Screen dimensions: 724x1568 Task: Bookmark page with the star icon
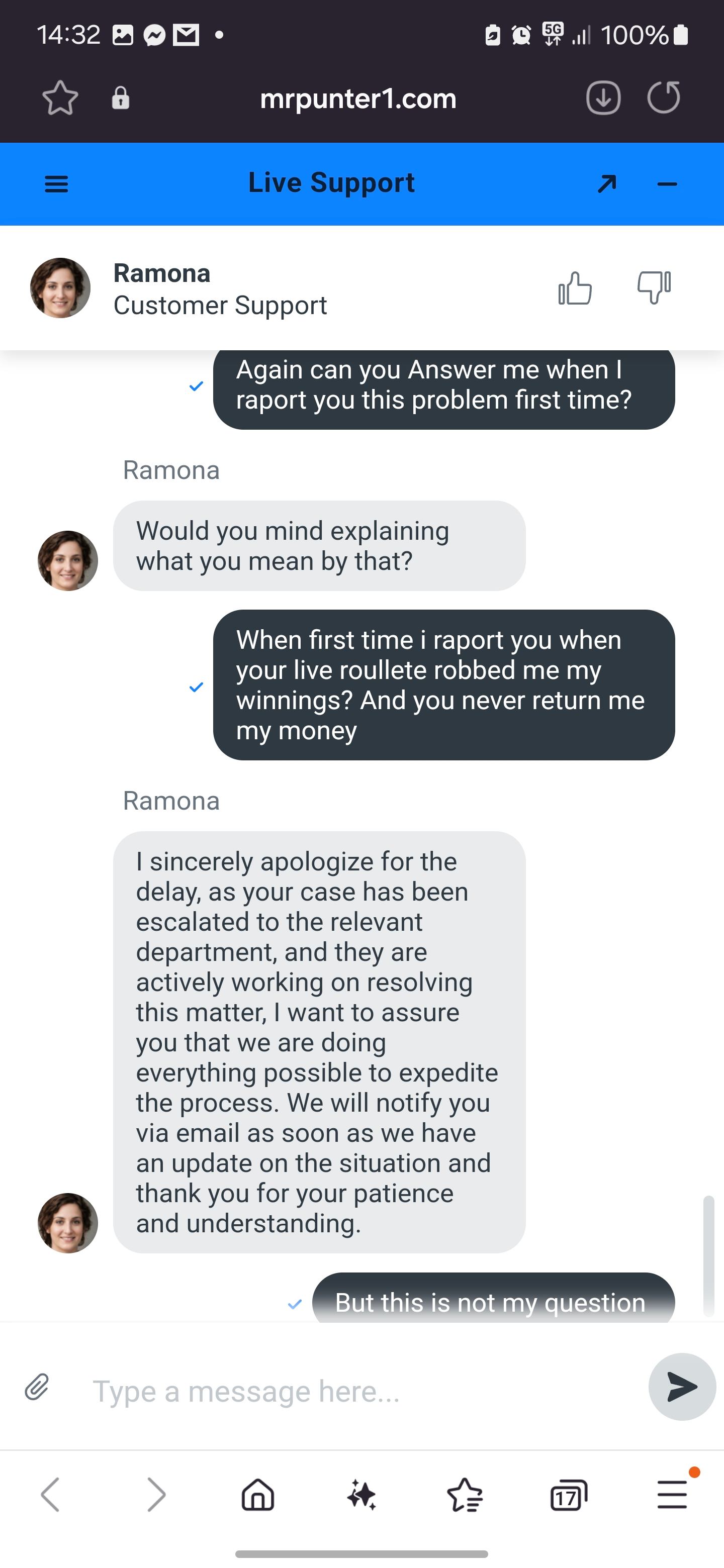click(60, 98)
